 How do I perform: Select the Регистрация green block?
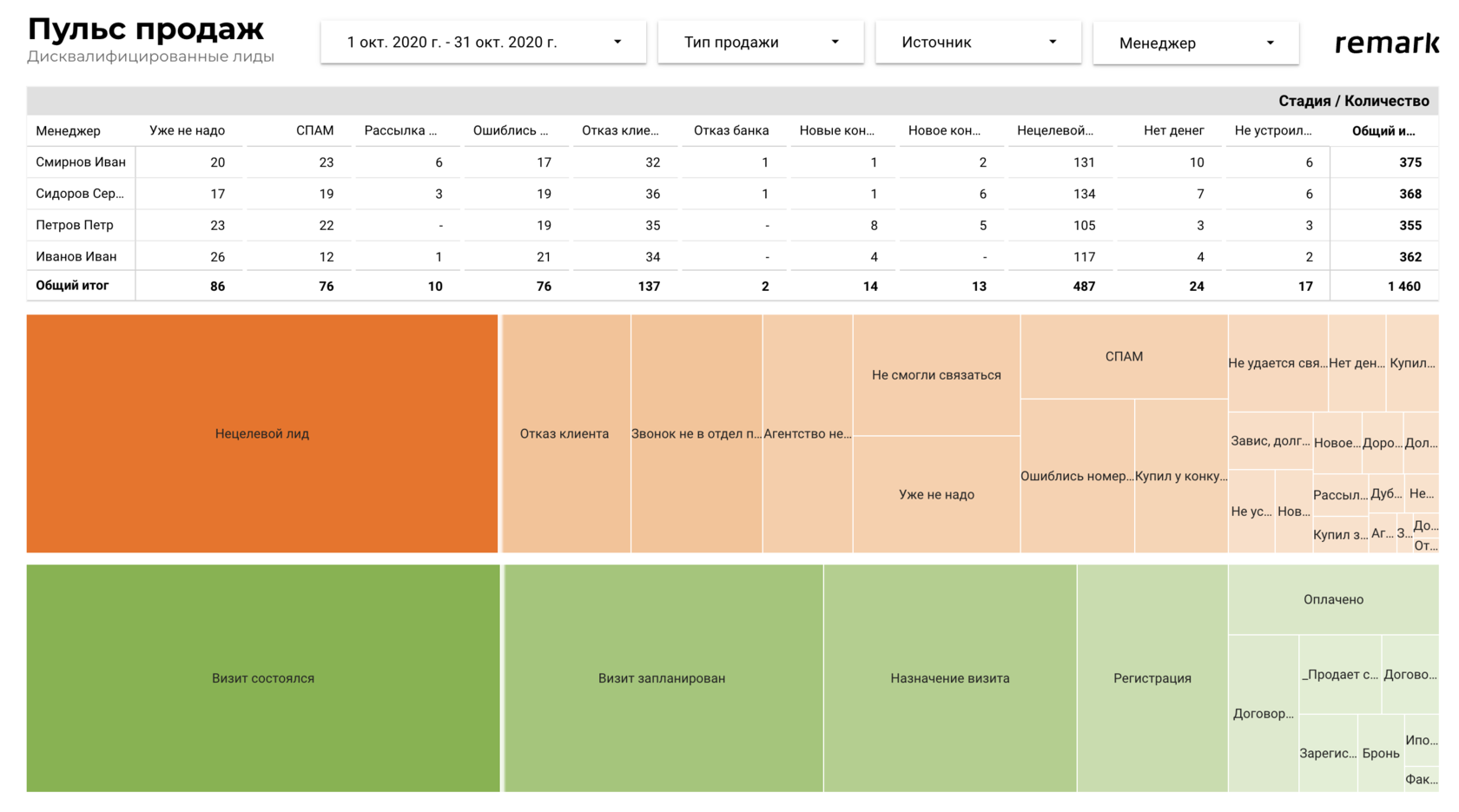(x=1152, y=678)
